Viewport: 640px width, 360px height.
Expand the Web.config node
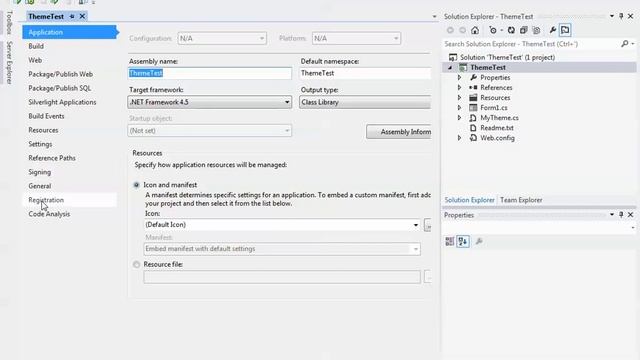pyautogui.click(x=459, y=138)
